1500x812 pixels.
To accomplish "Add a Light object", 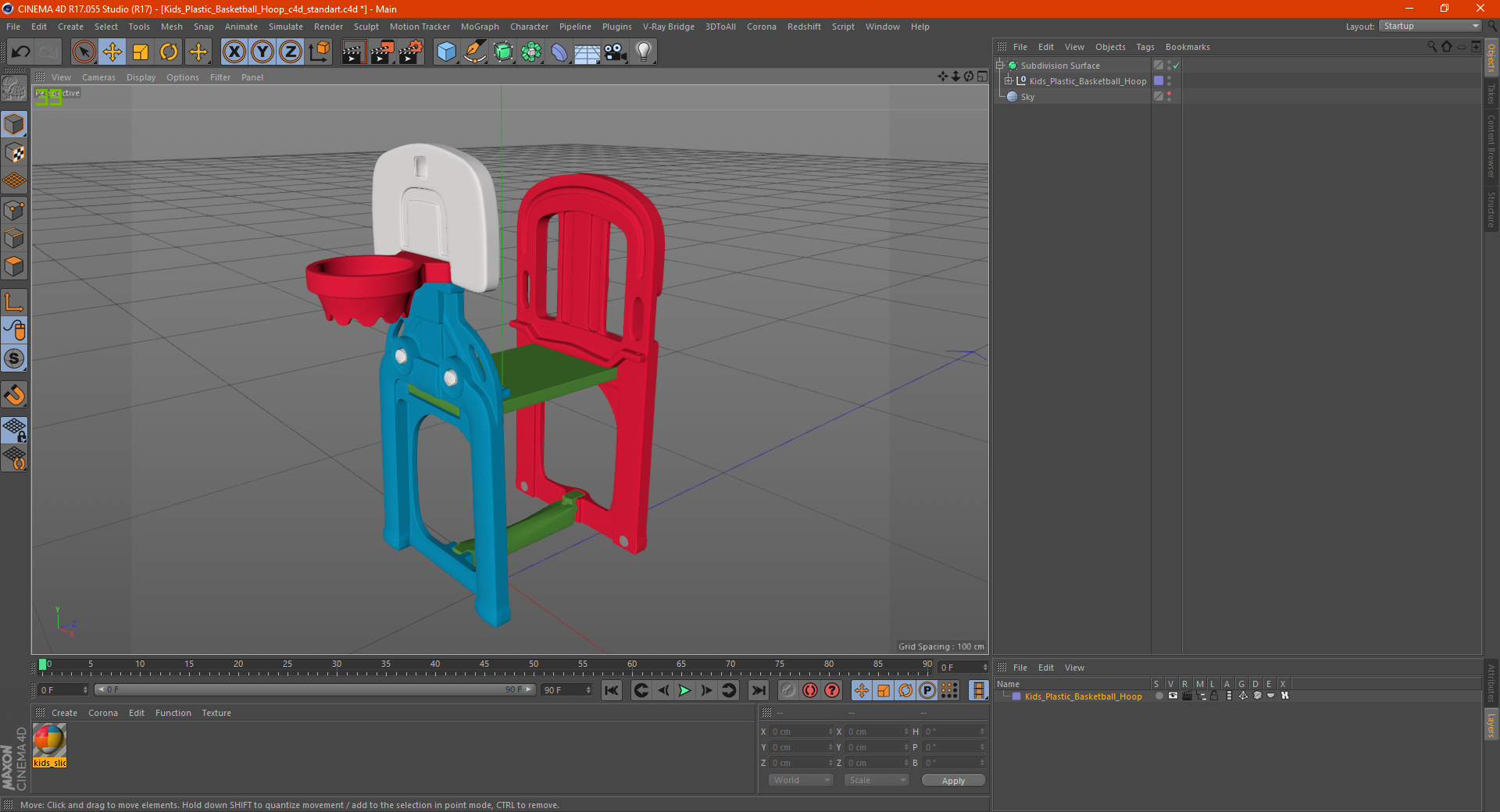I will point(644,52).
